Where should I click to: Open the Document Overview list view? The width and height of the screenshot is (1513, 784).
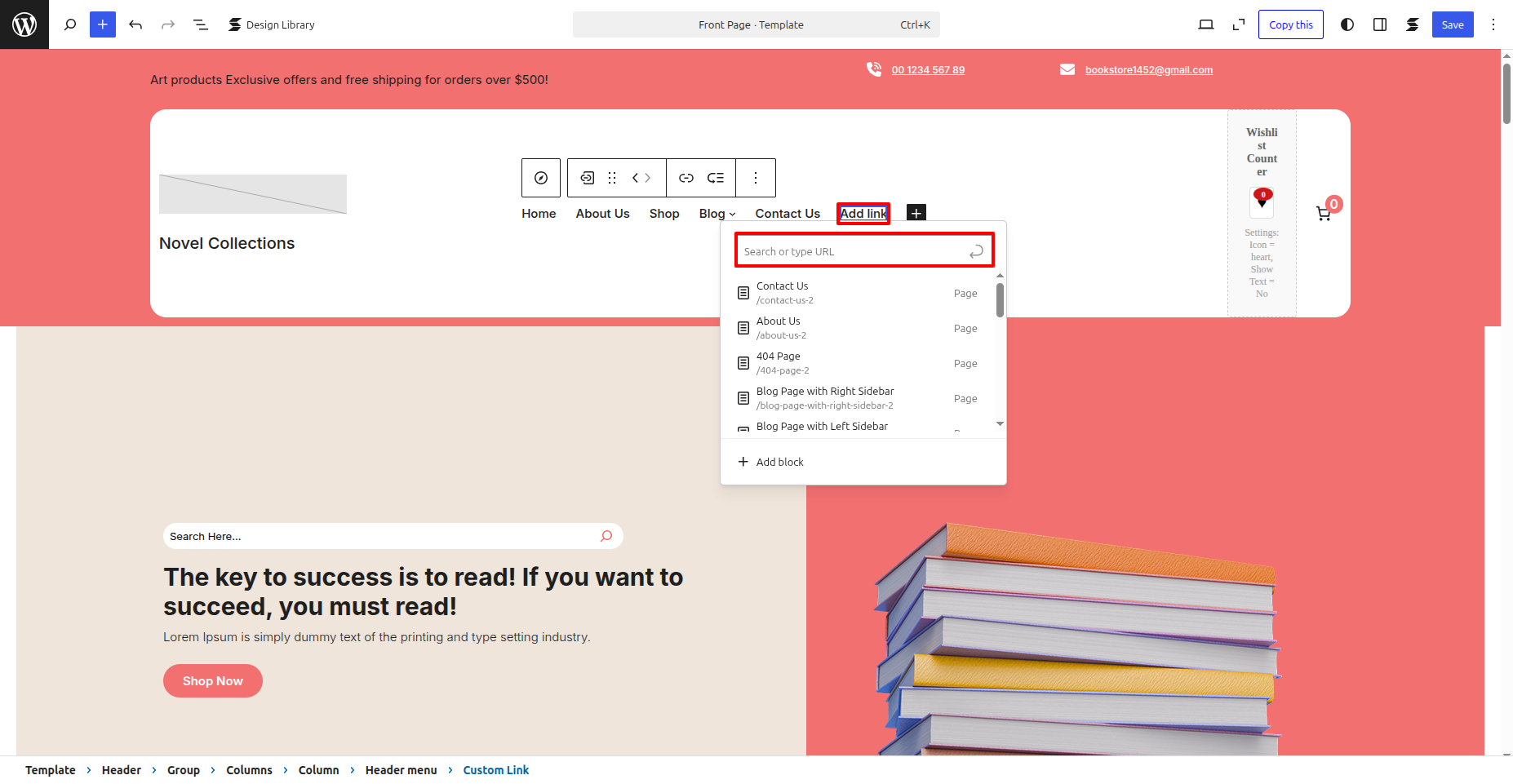(200, 24)
